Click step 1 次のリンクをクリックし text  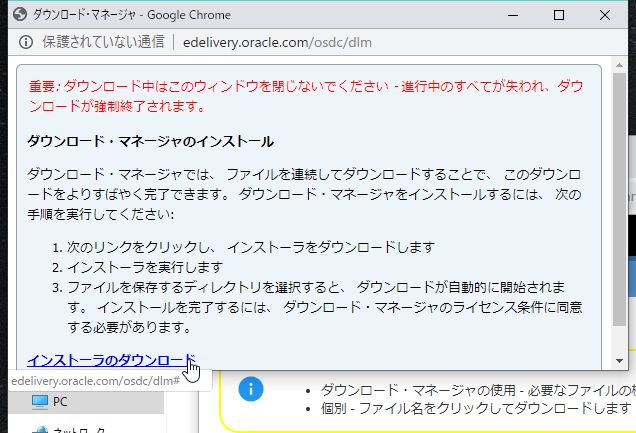point(251,247)
